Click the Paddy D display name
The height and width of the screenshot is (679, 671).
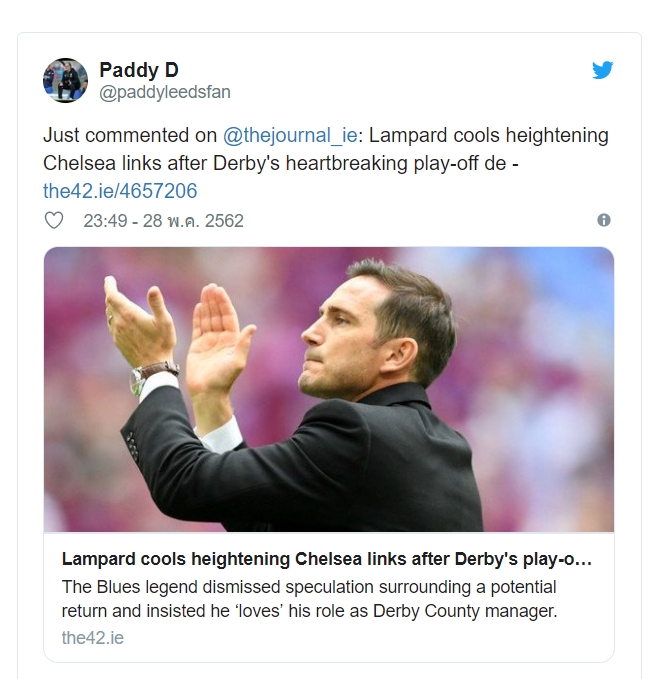pos(138,69)
